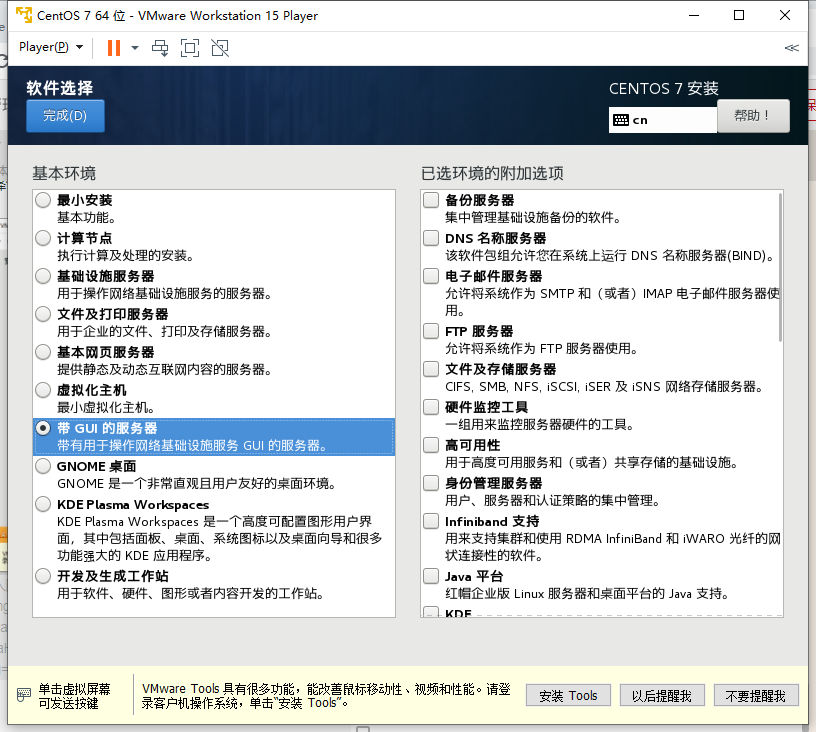Check Infiniband 支持 checkbox
The width and height of the screenshot is (816, 732).
point(431,521)
